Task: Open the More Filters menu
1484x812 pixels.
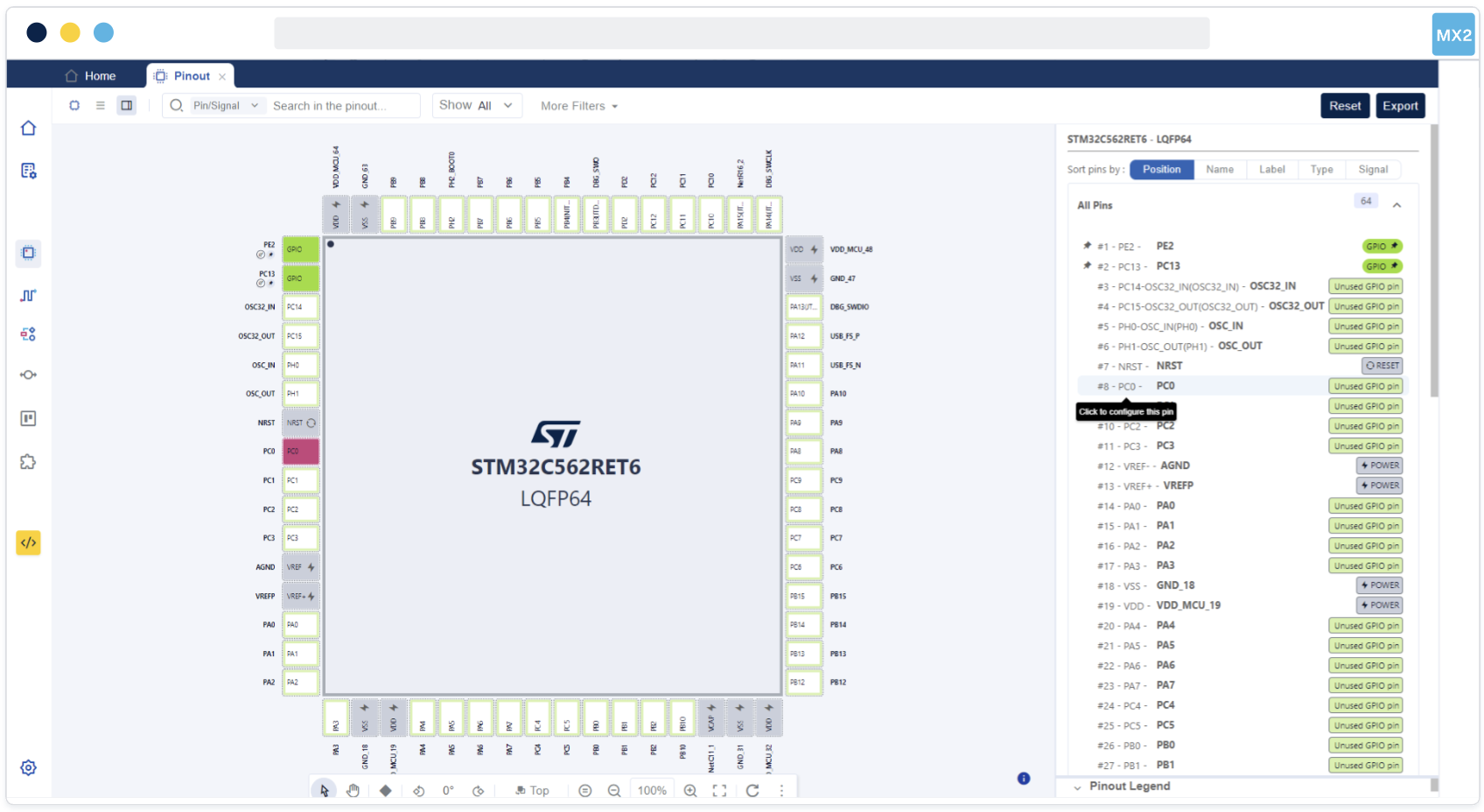Action: (579, 106)
